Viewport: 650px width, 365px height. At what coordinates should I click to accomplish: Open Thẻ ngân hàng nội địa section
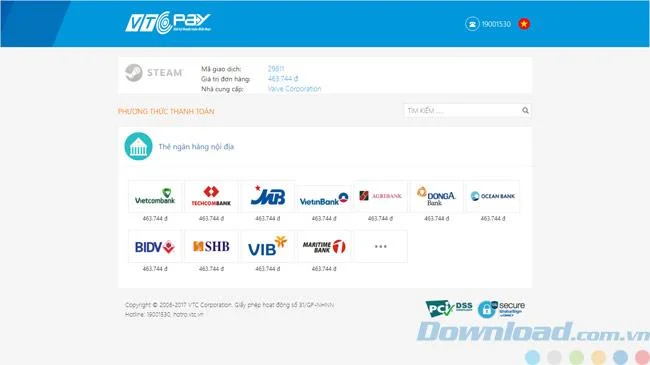(x=196, y=146)
